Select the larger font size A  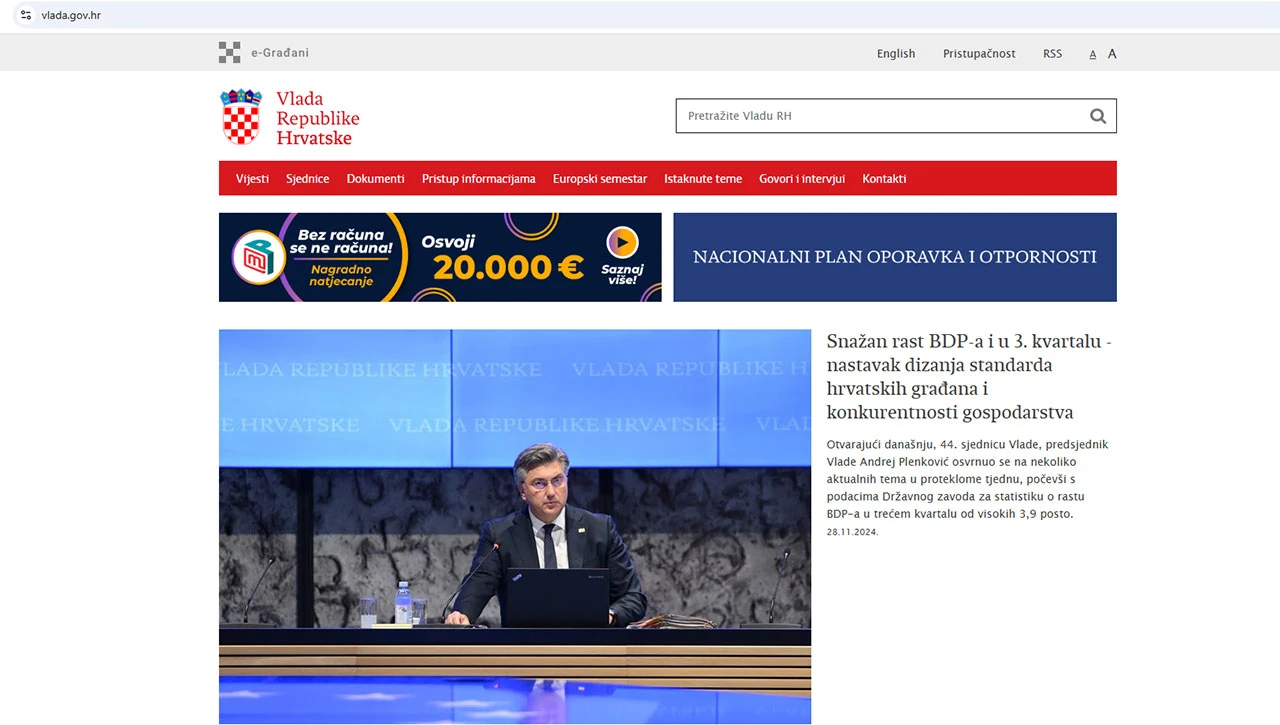point(1112,54)
